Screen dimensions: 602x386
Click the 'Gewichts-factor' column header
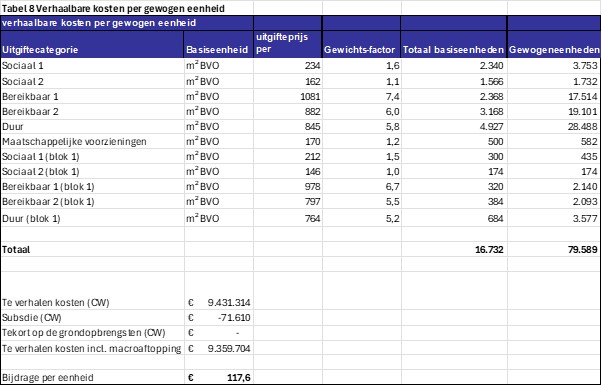click(359, 50)
